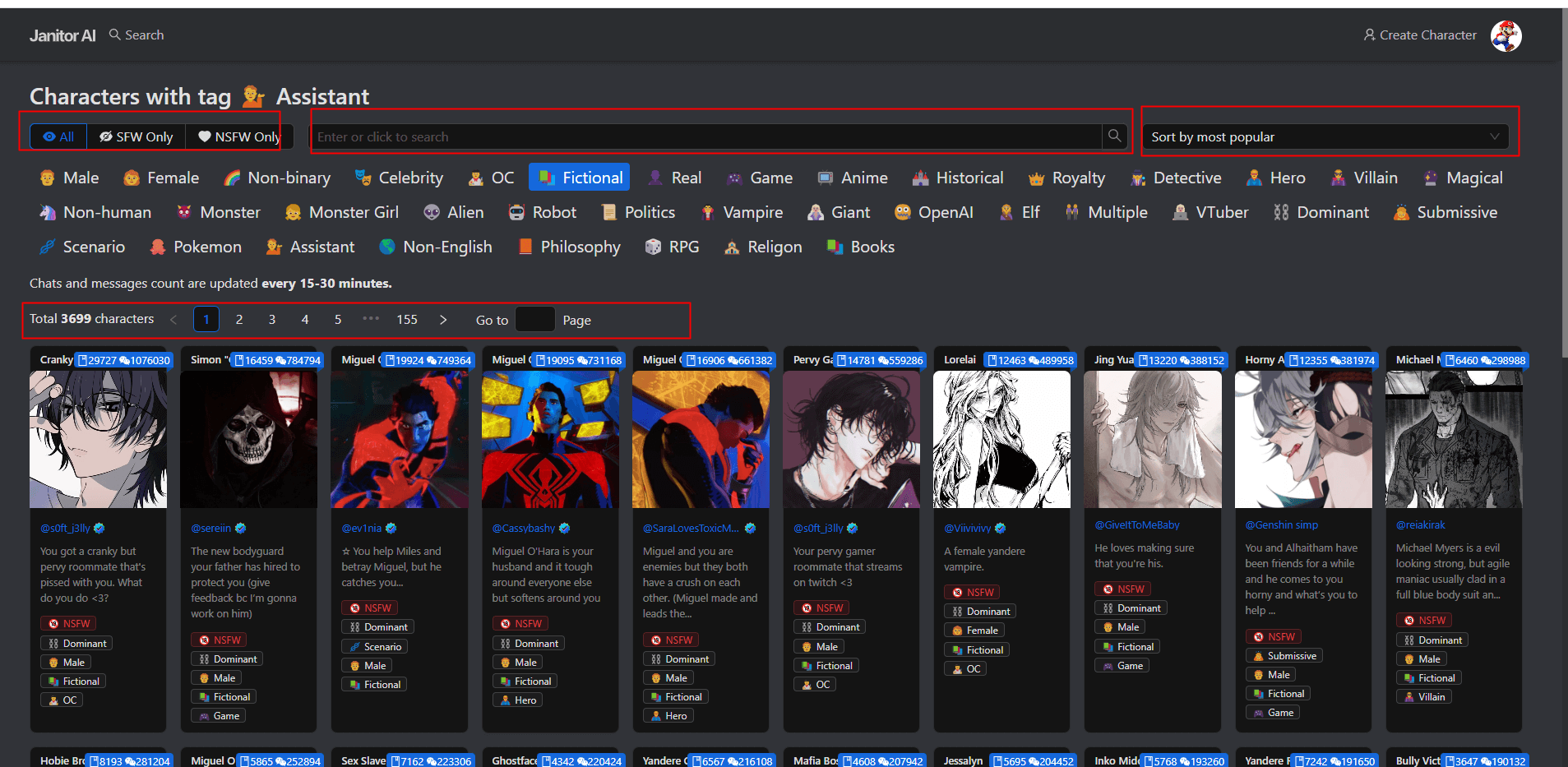The image size is (1568, 767).
Task: Go to next page with right chevron
Action: pyautogui.click(x=443, y=320)
